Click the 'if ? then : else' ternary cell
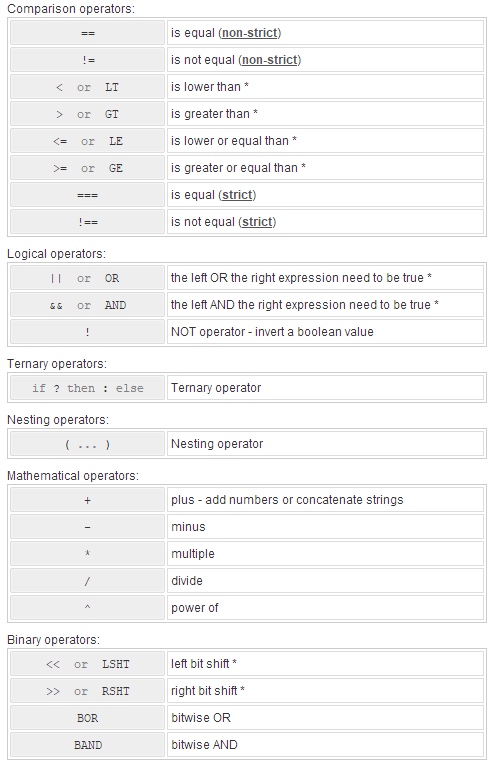Screen dimensions: 496x773 tap(87, 388)
